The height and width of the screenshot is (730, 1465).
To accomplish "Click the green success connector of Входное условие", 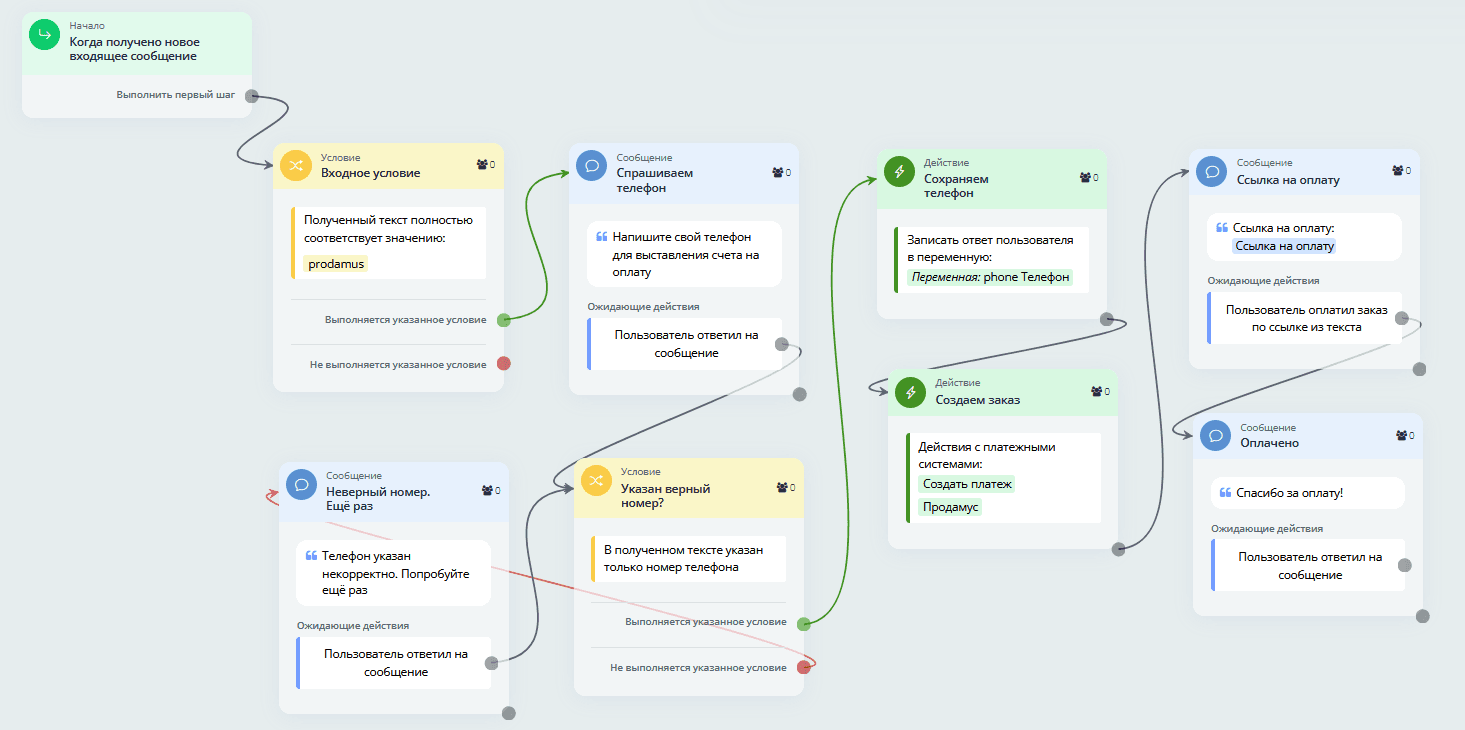I will pyautogui.click(x=504, y=320).
